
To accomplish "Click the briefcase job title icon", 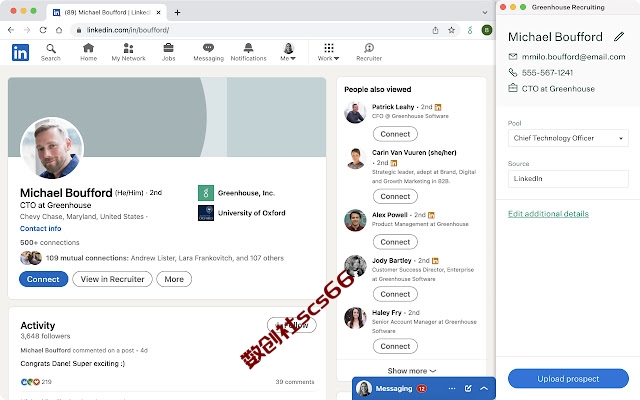I will 513,88.
